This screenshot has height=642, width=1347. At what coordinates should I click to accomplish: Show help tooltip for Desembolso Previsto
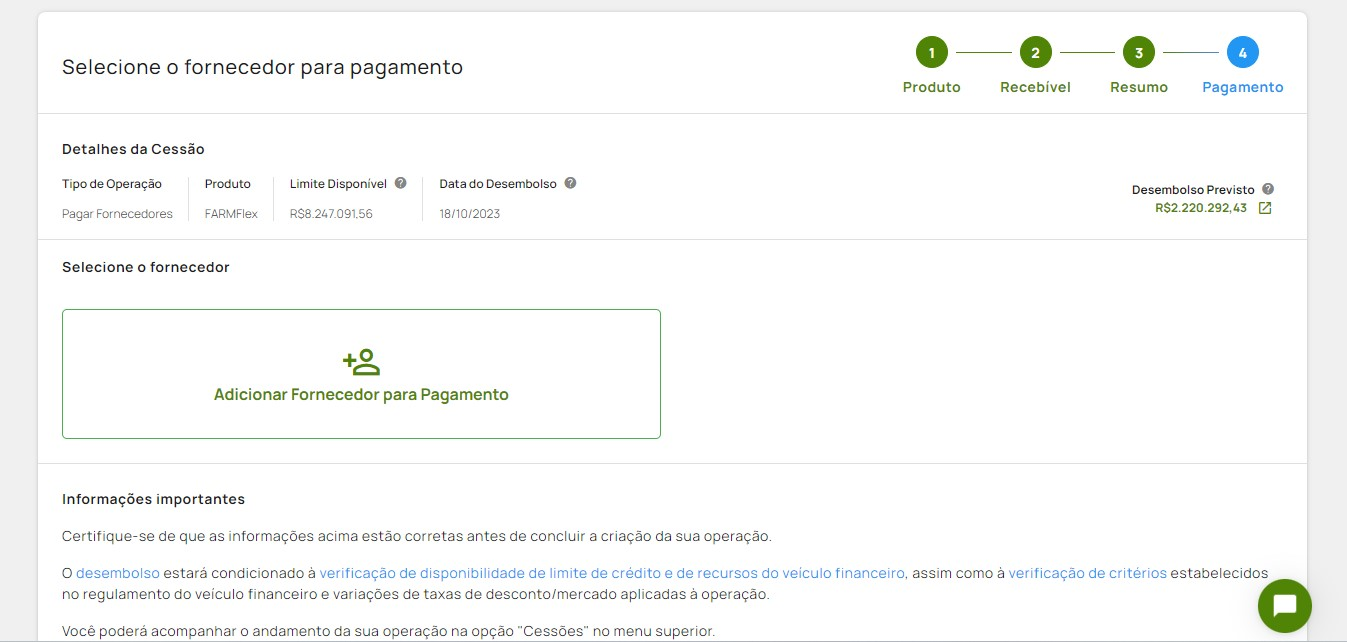point(1267,189)
